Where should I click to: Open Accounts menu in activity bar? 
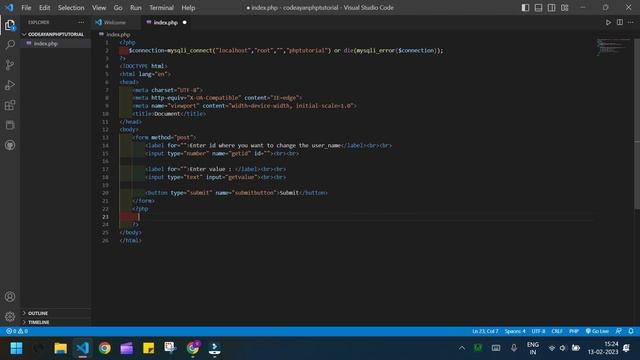point(10,297)
